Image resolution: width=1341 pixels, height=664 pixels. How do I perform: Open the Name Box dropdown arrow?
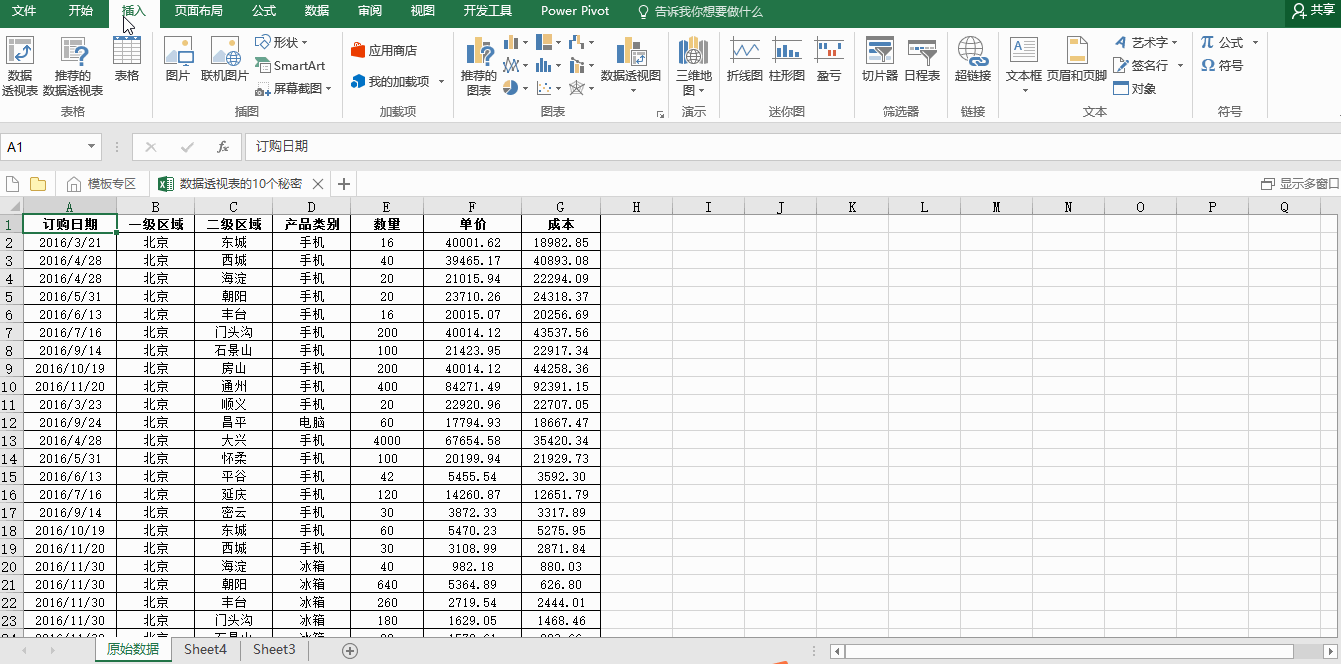point(92,147)
